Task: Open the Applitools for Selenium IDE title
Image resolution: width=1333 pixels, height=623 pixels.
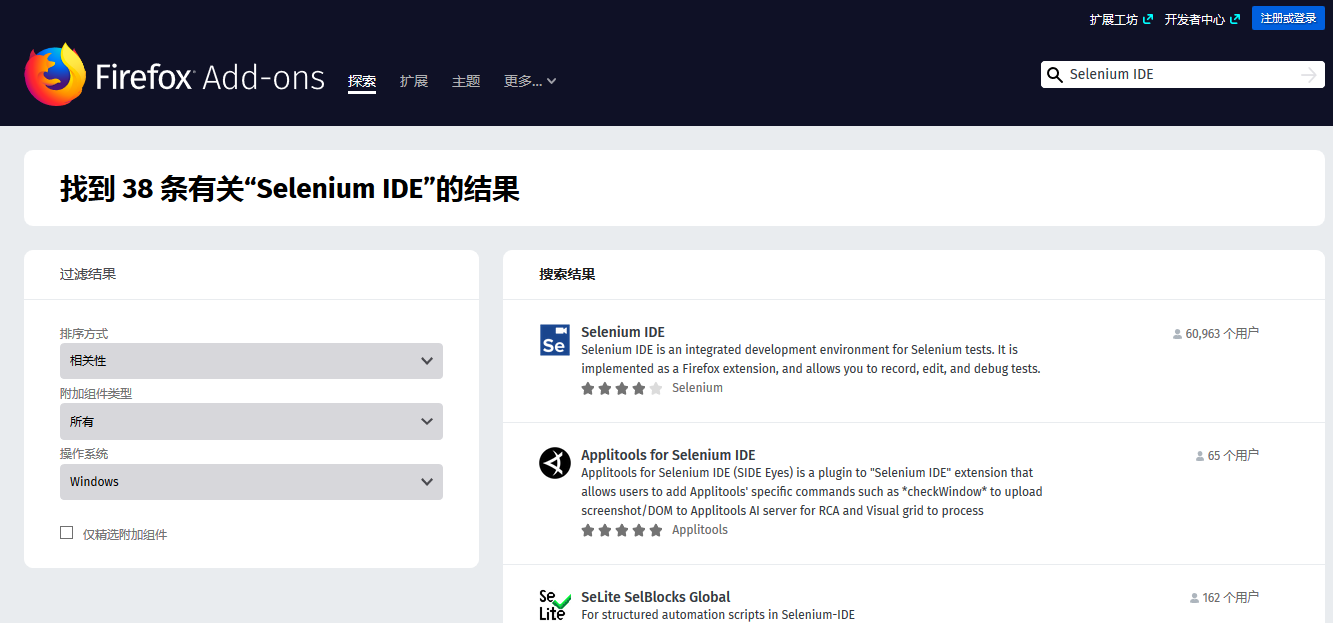Action: [x=668, y=455]
